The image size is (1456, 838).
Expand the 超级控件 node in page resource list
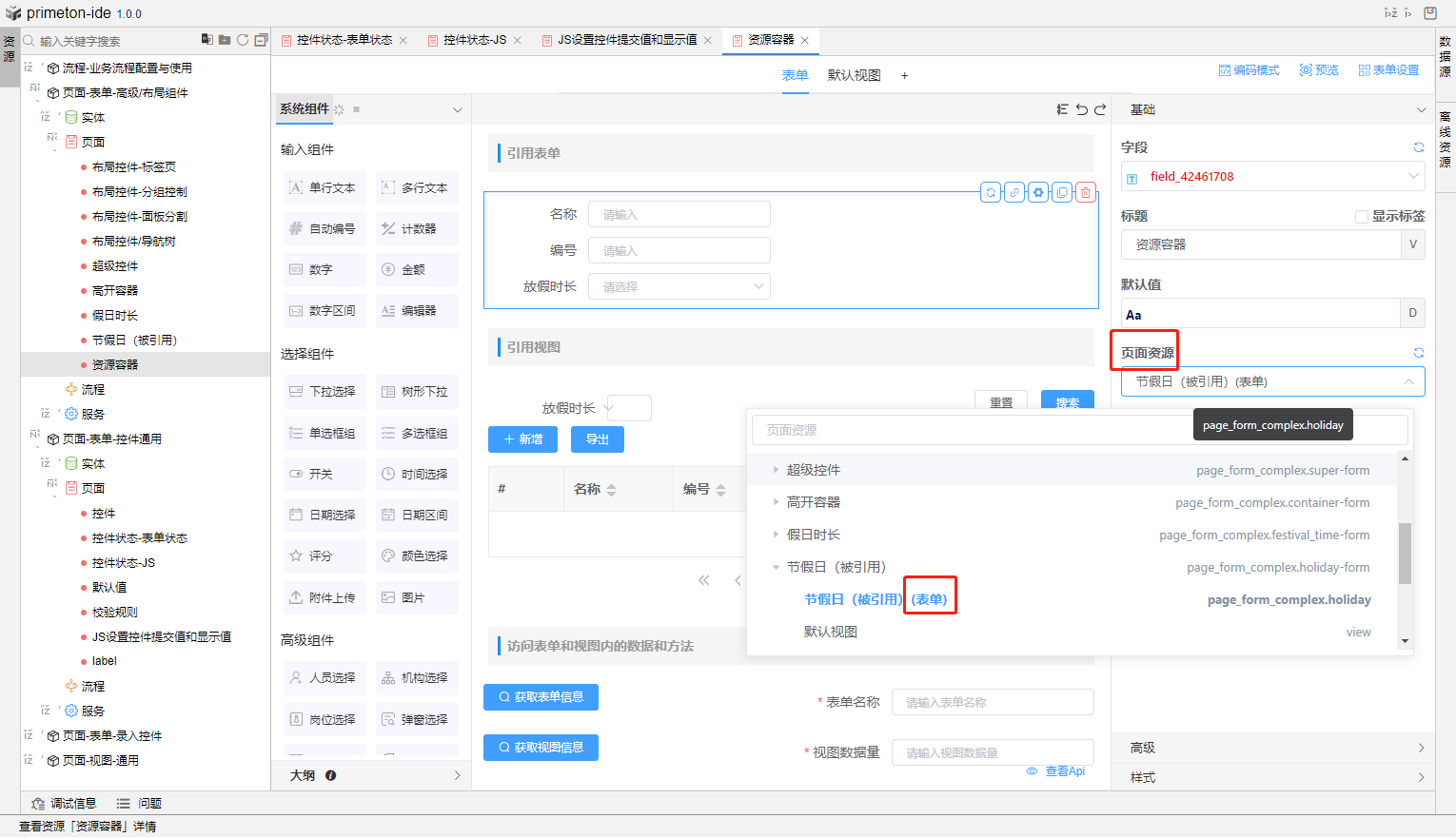[x=776, y=470]
